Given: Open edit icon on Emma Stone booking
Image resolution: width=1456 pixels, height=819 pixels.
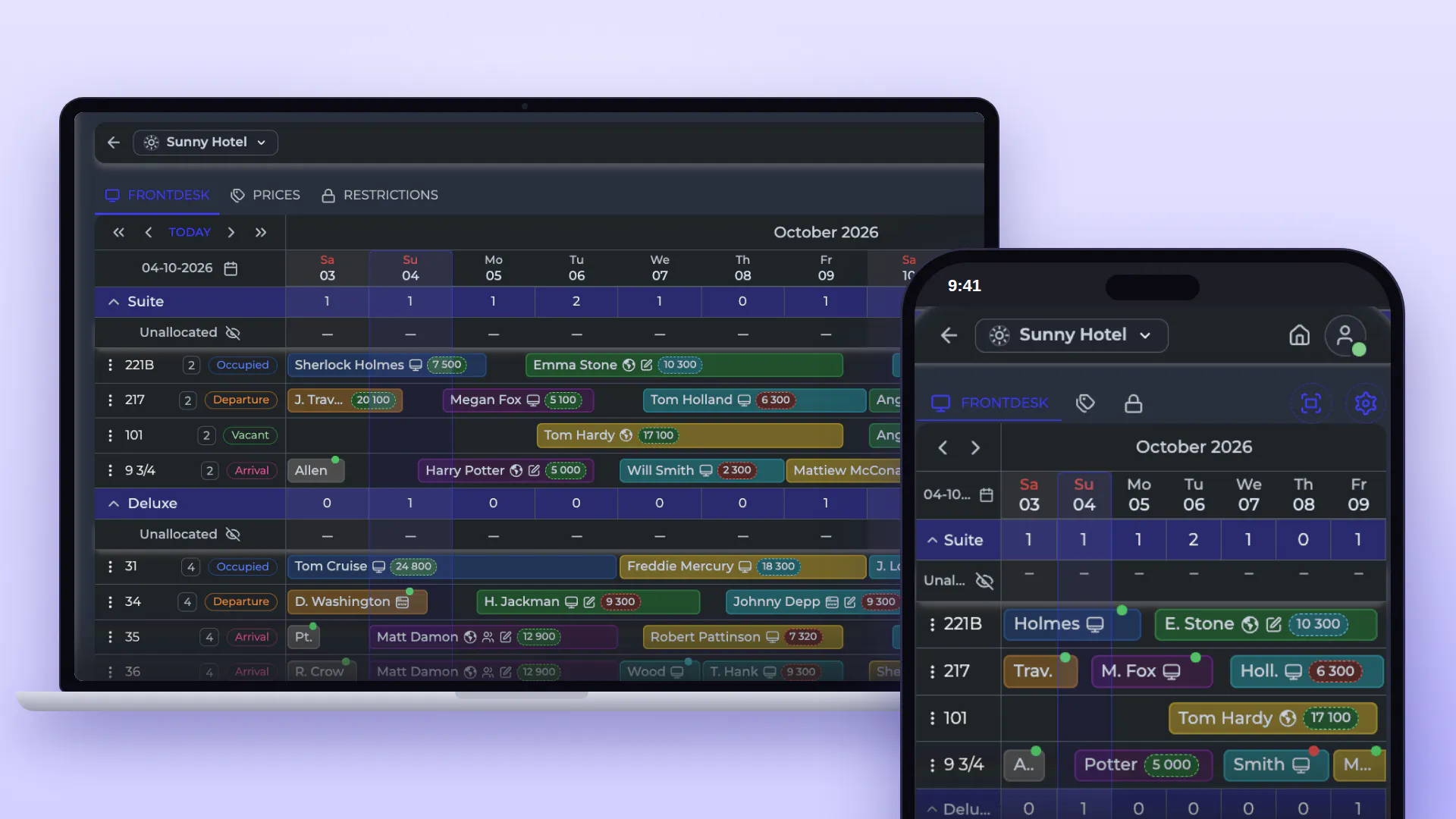Looking at the screenshot, I should (x=647, y=366).
